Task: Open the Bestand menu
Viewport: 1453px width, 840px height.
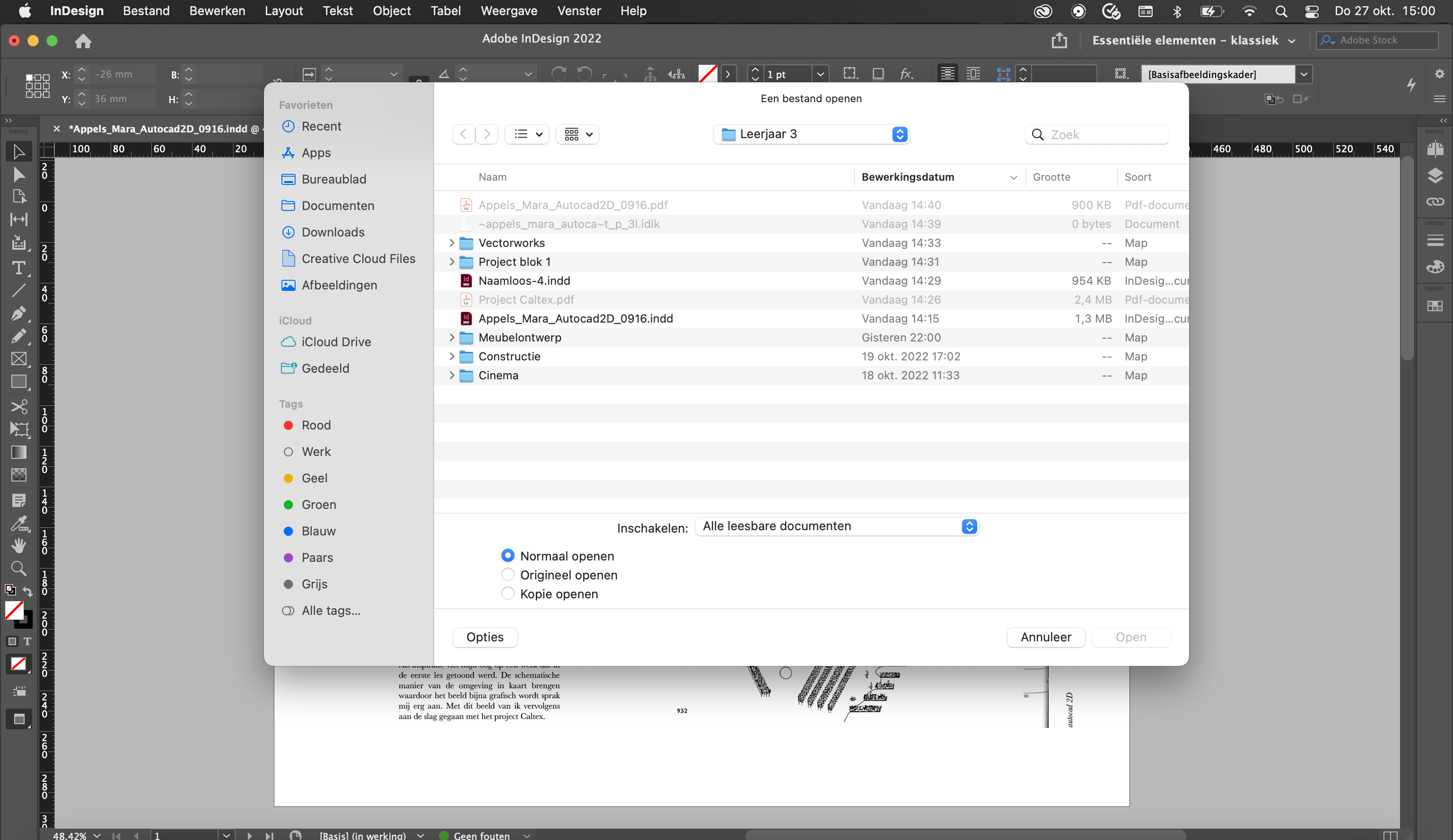Action: click(146, 11)
